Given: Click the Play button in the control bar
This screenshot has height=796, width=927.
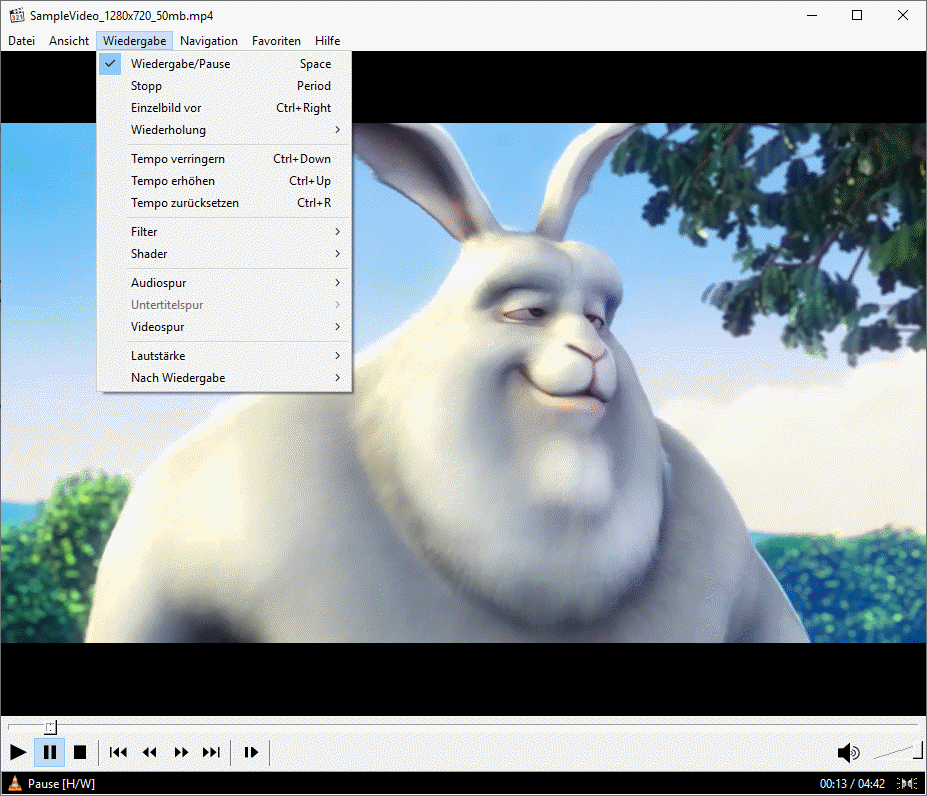Looking at the screenshot, I should click(x=18, y=752).
